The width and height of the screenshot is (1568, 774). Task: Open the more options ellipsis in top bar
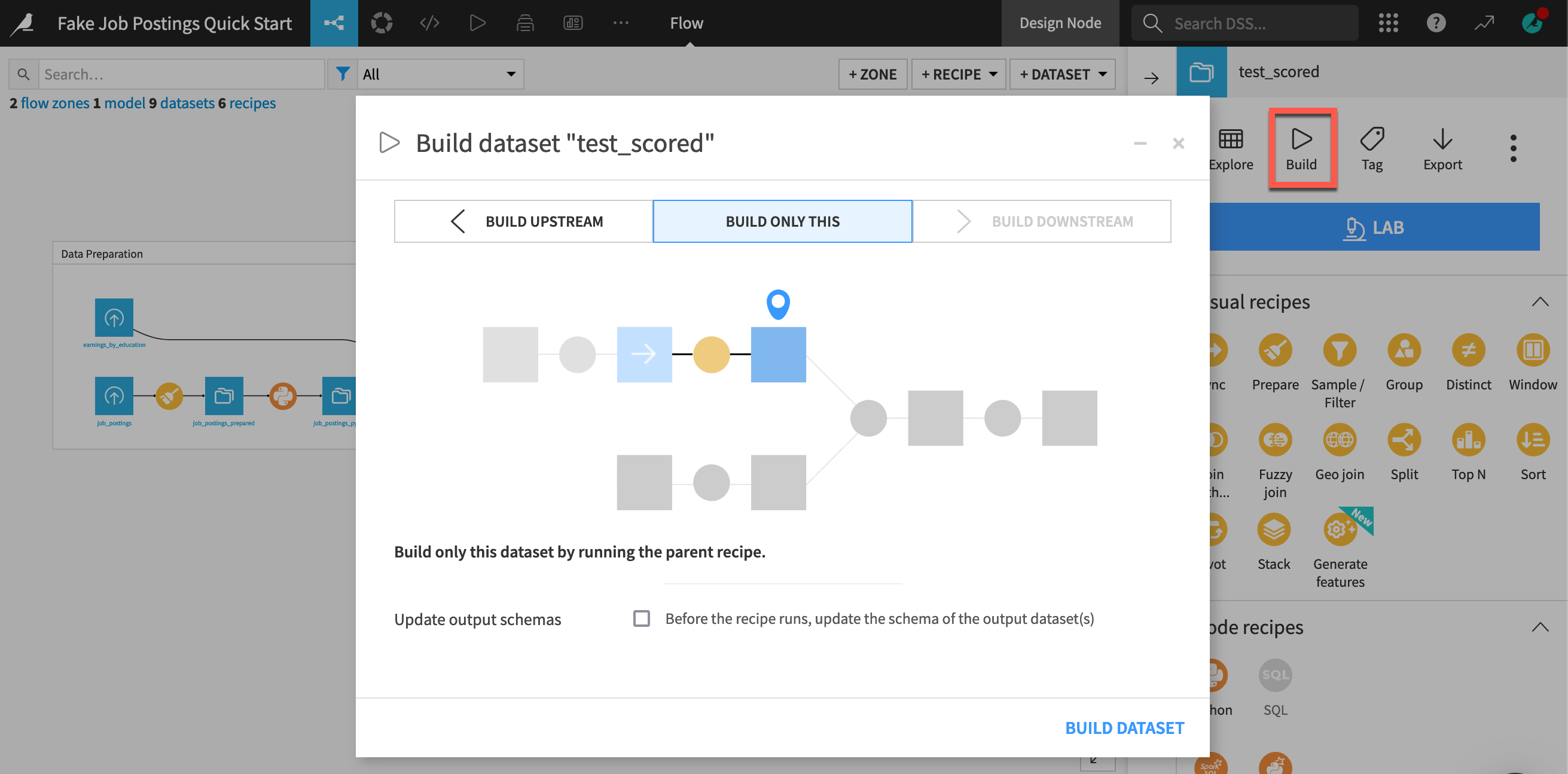pyautogui.click(x=620, y=23)
